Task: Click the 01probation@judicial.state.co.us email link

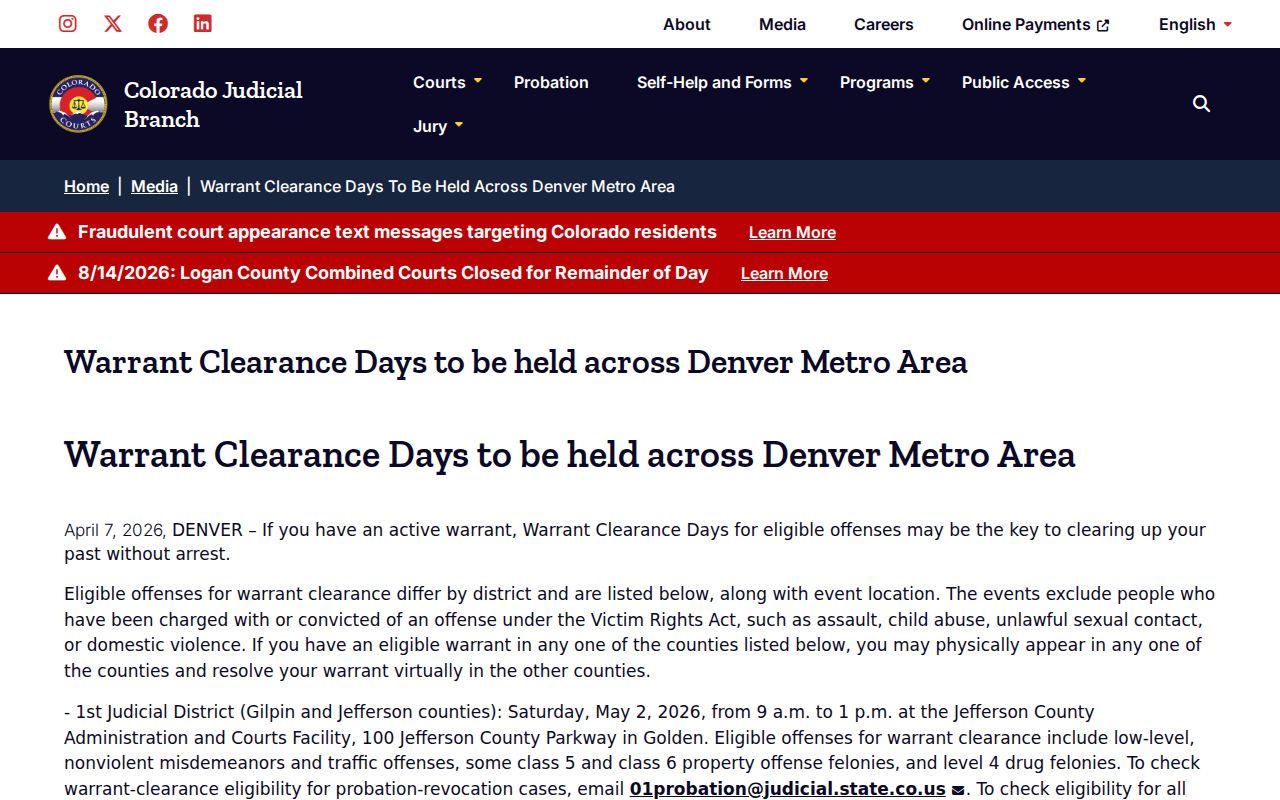Action: [787, 789]
